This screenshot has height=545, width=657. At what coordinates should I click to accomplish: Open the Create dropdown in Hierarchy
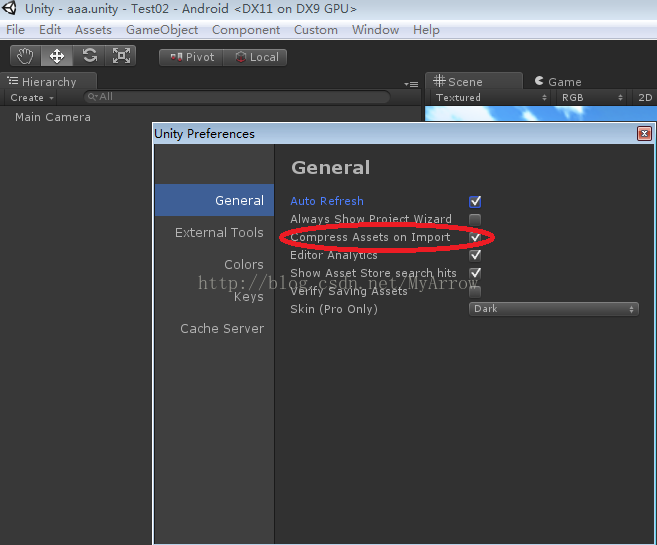pyautogui.click(x=32, y=98)
